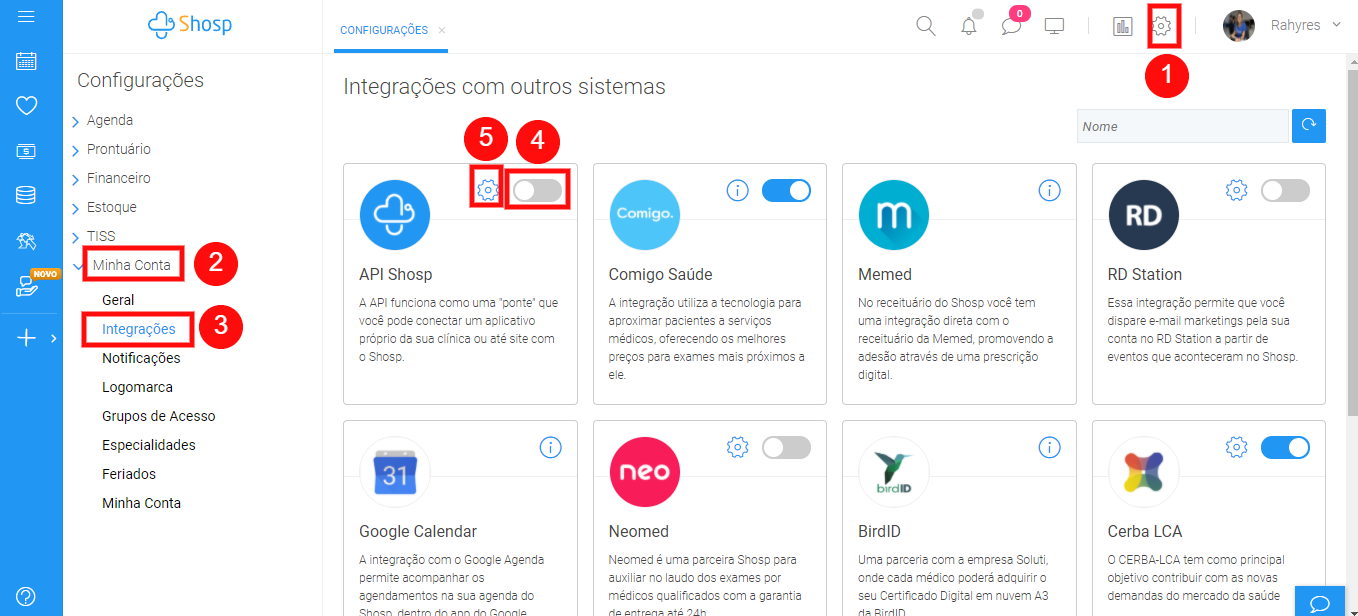Image resolution: width=1358 pixels, height=616 pixels.
Task: Open Cerba LCA settings gear
Action: pyautogui.click(x=1237, y=447)
